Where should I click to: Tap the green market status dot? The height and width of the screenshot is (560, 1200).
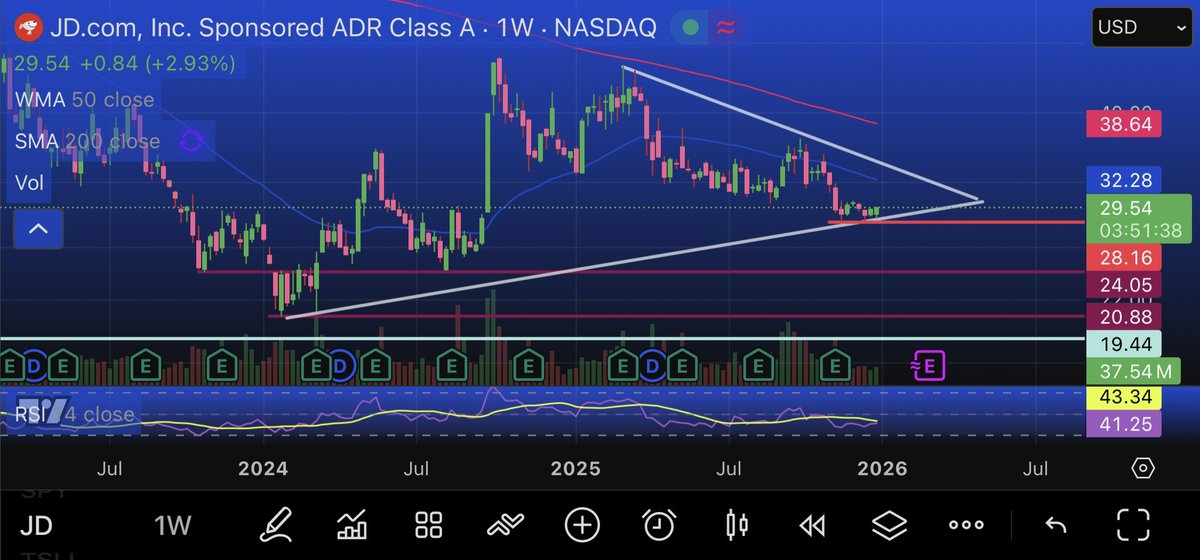tap(689, 27)
